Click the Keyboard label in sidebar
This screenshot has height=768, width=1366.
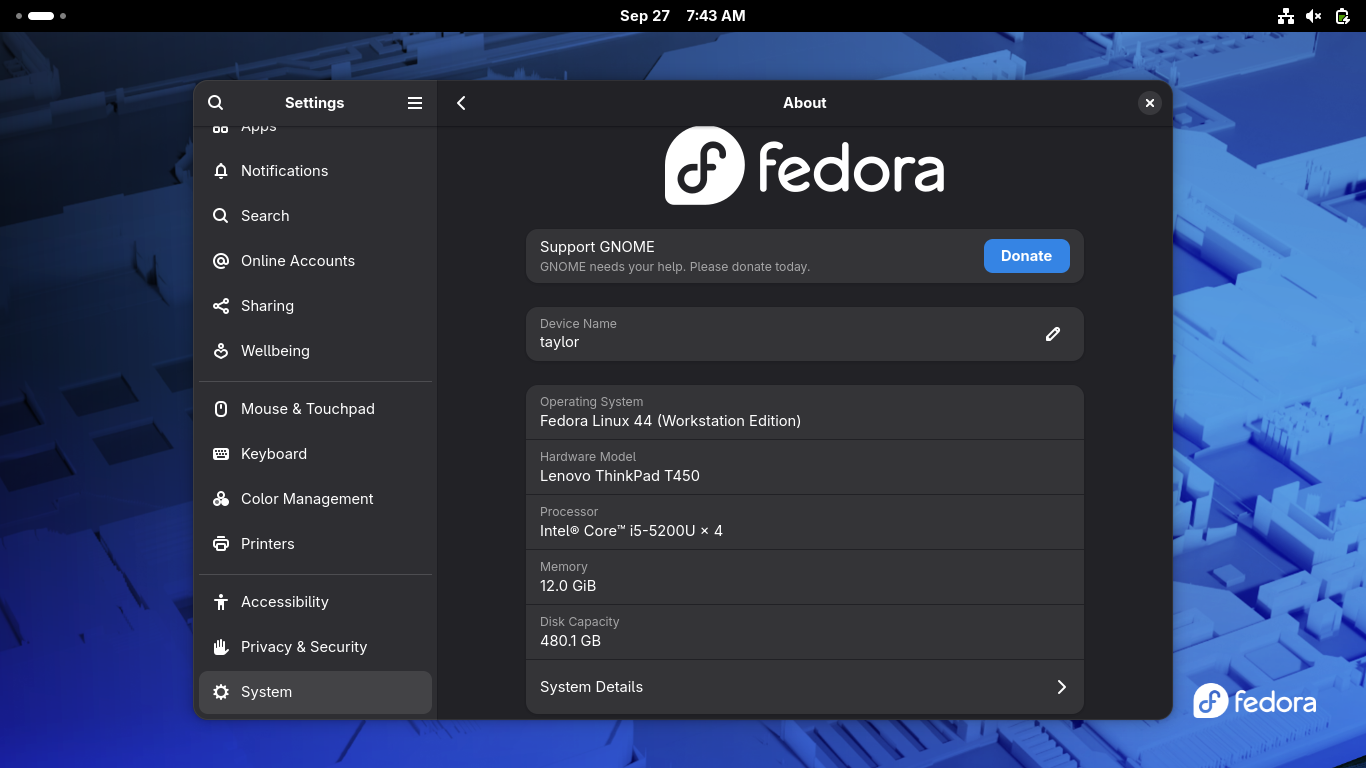(x=274, y=454)
